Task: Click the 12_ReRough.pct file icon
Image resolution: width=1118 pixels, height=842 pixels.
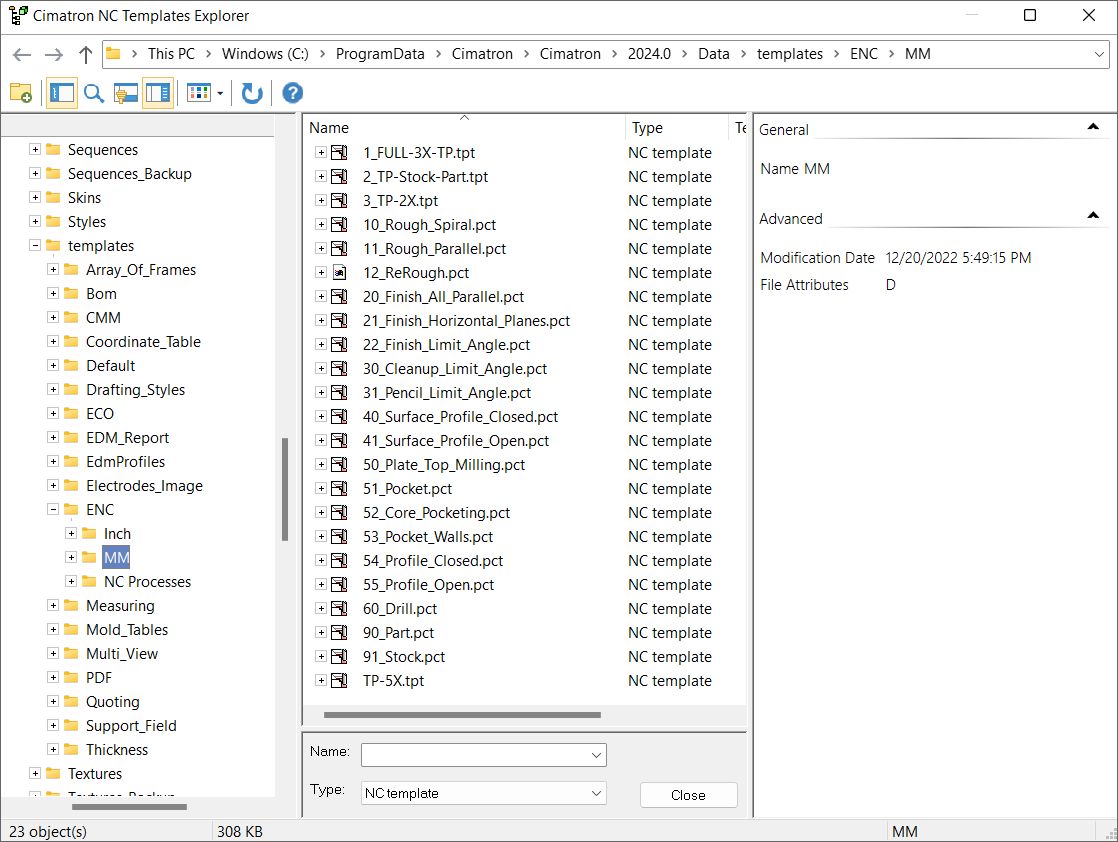Action: tap(339, 272)
